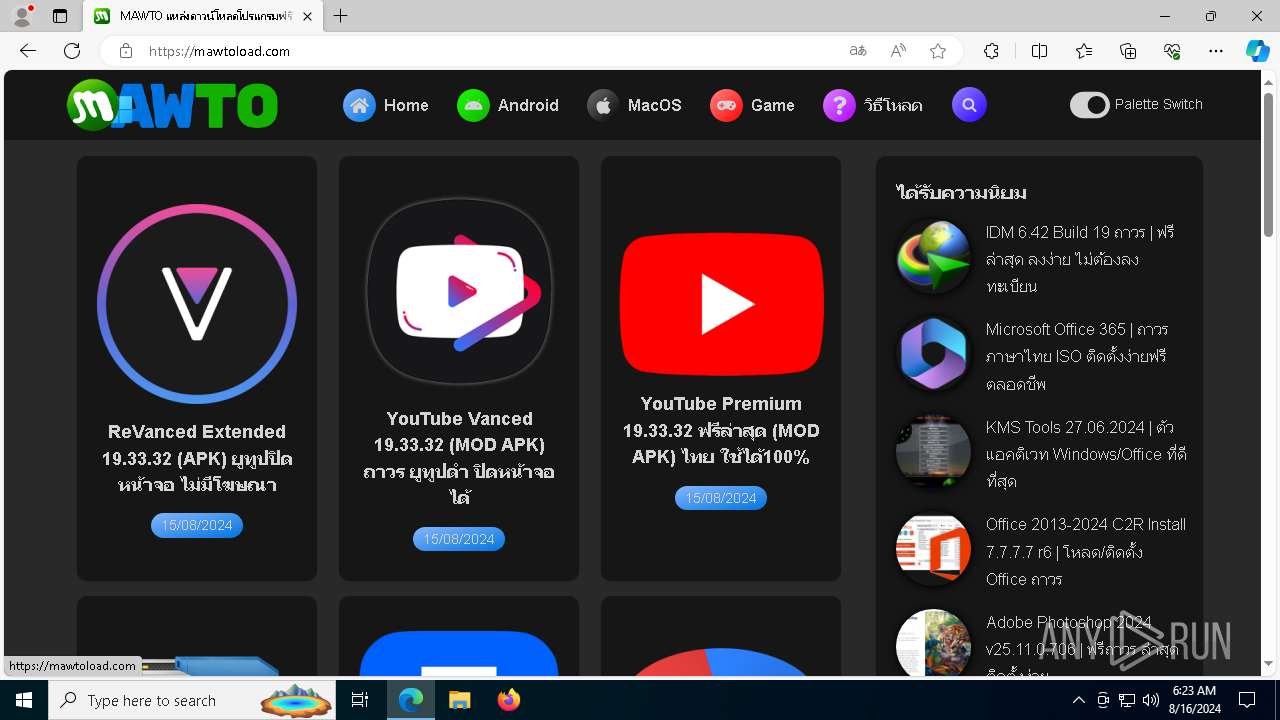Show hidden system tray icons
Screen dimensions: 1280x720
(1078, 700)
